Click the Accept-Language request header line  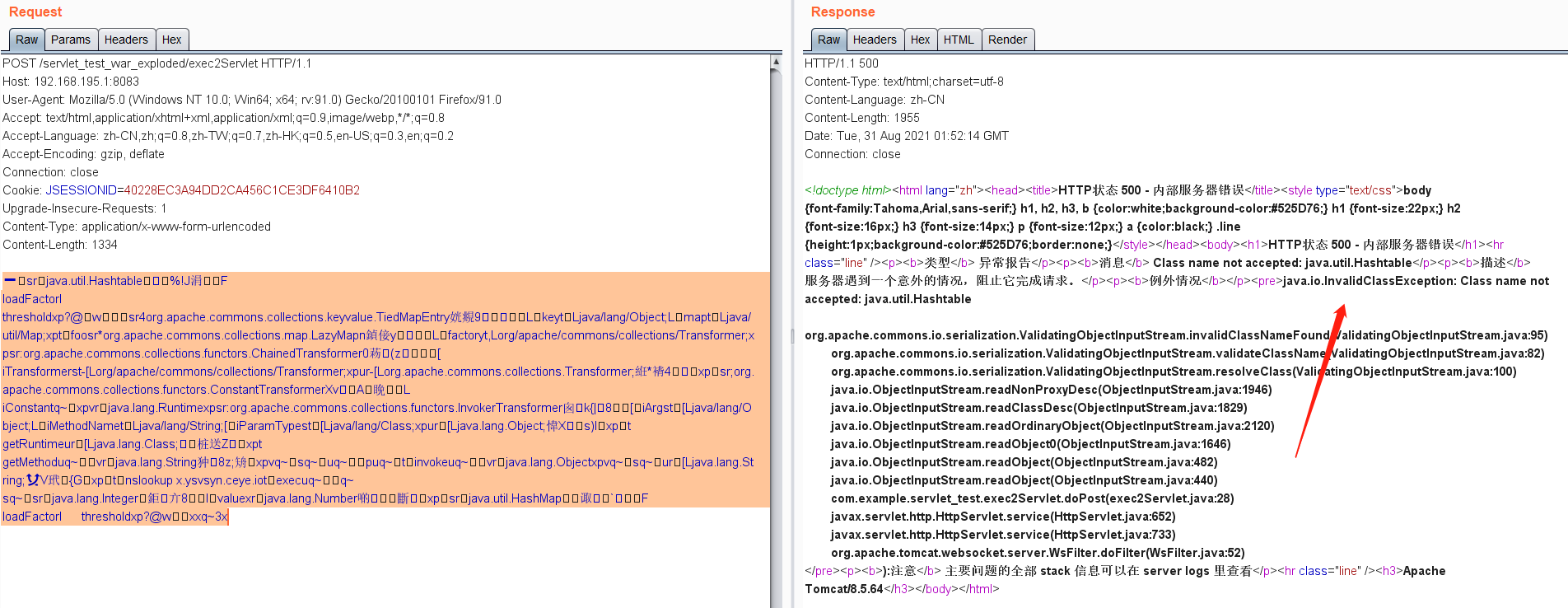(228, 136)
